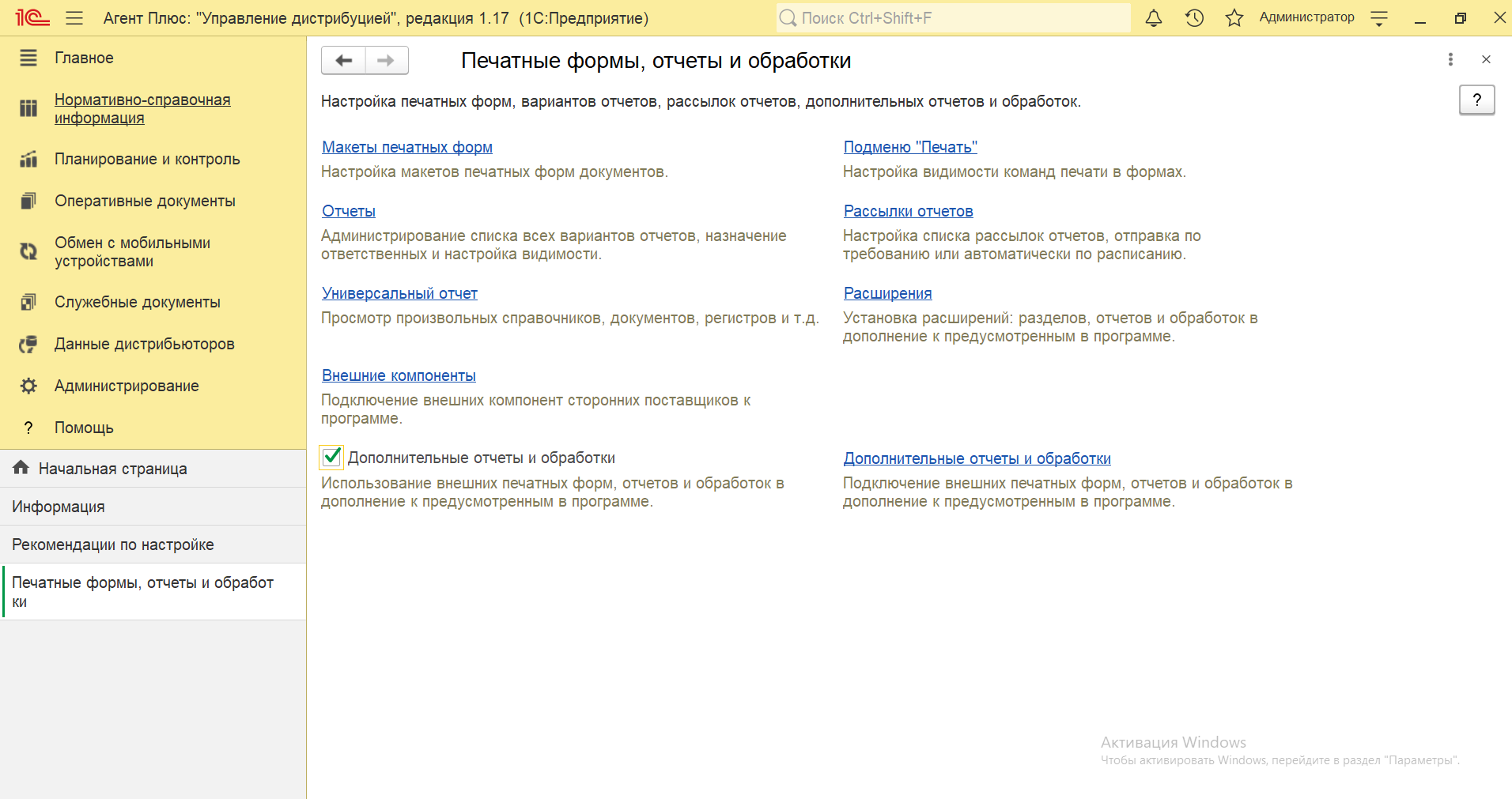The width and height of the screenshot is (1512, 799).
Task: Click the Служебные документы icon
Action: coord(28,302)
